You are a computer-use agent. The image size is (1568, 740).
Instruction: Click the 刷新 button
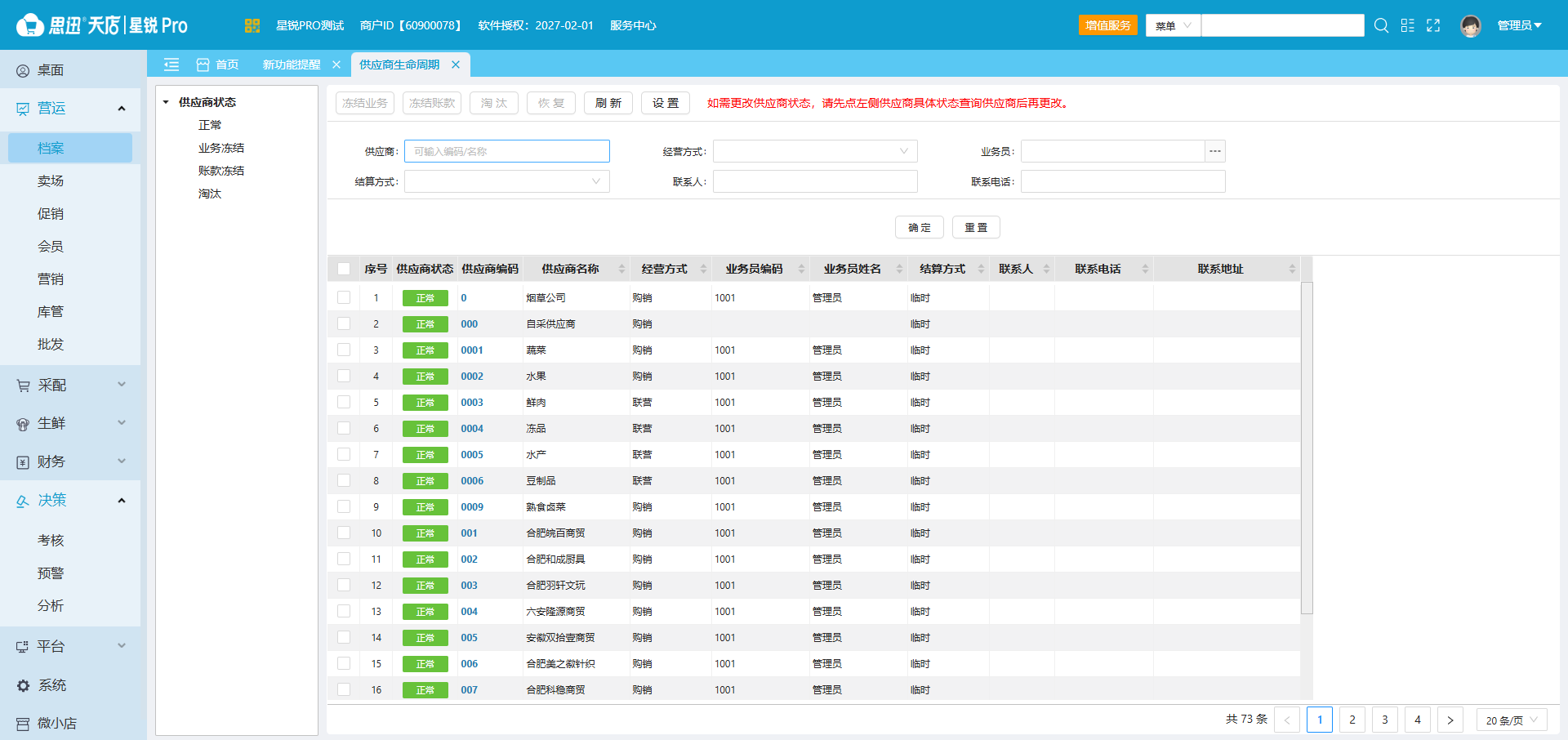pos(608,103)
